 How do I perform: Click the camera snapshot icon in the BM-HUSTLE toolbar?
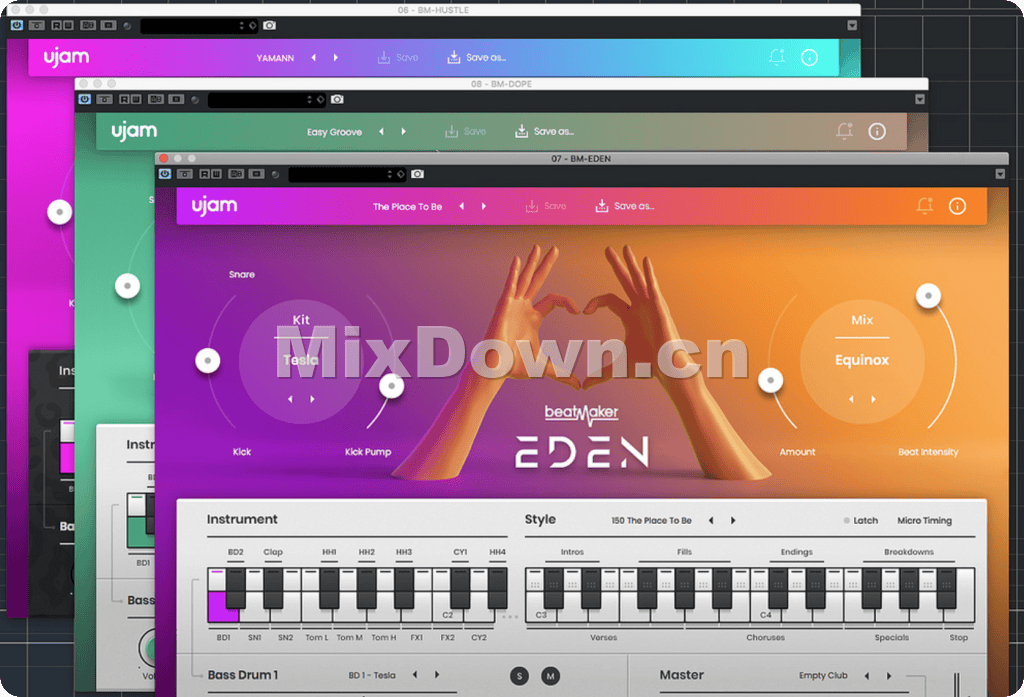[269, 25]
